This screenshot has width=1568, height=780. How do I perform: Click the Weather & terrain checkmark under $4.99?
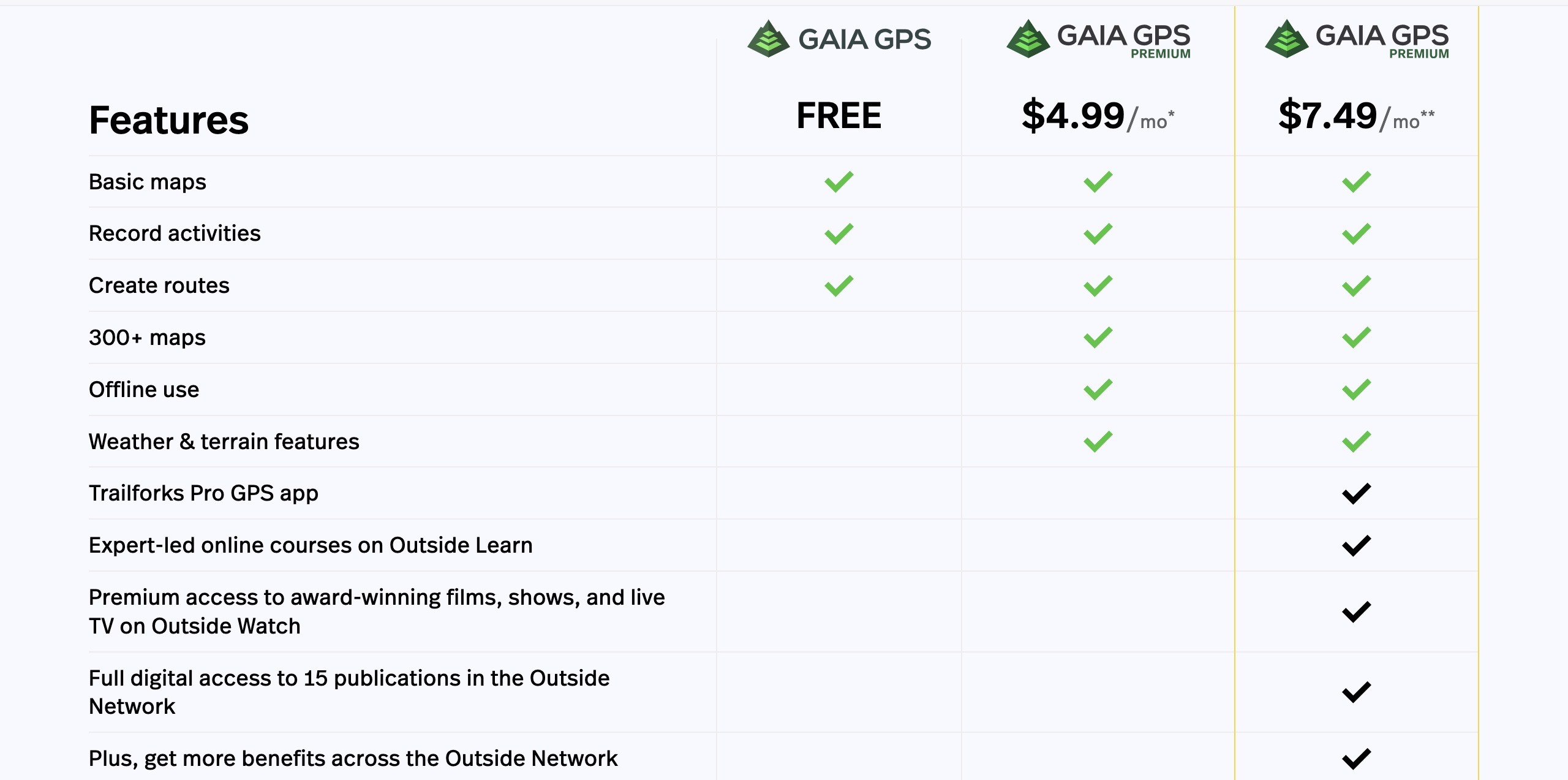[1098, 441]
